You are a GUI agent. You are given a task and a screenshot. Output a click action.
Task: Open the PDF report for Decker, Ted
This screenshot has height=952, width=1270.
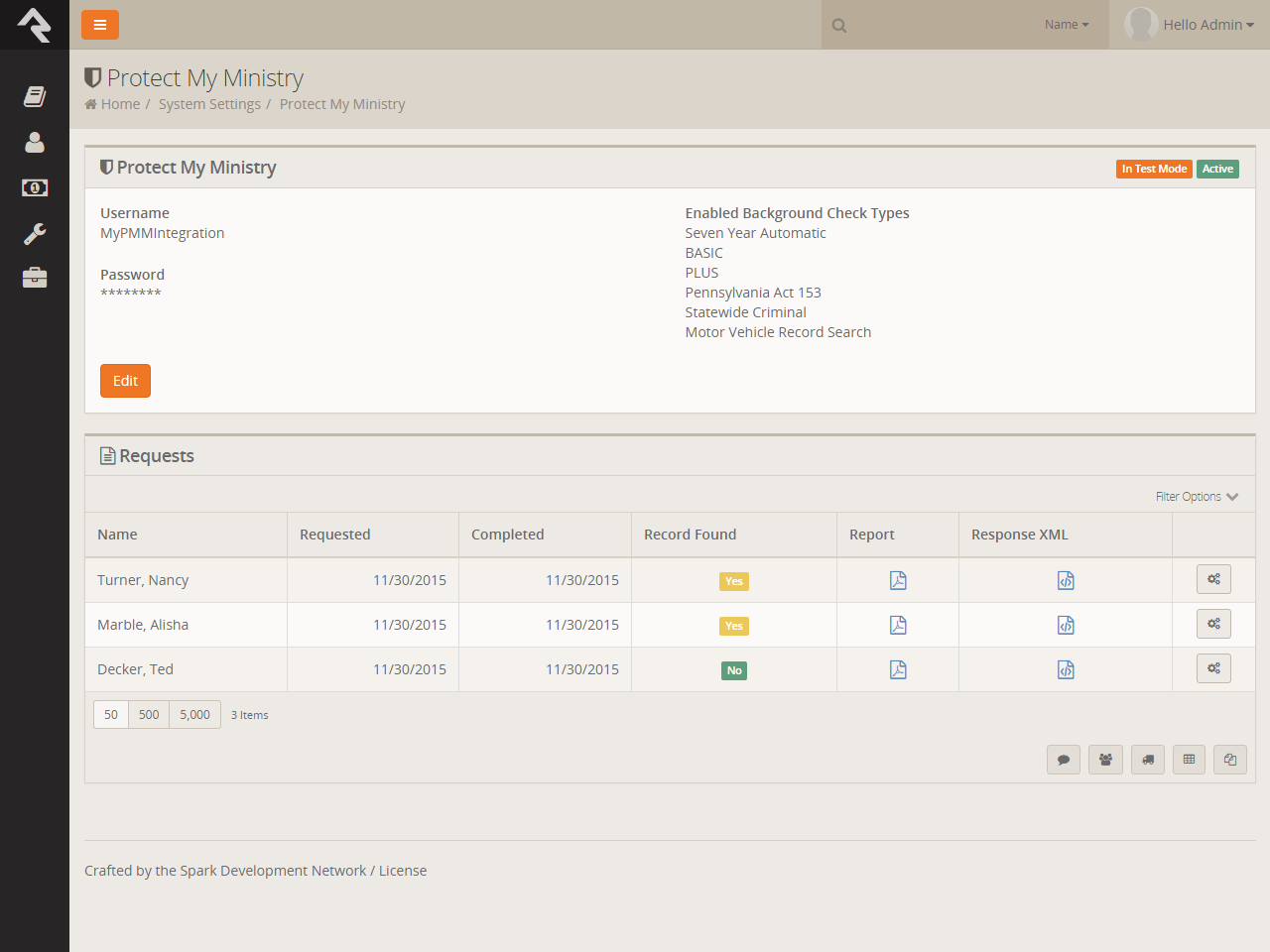tap(898, 669)
